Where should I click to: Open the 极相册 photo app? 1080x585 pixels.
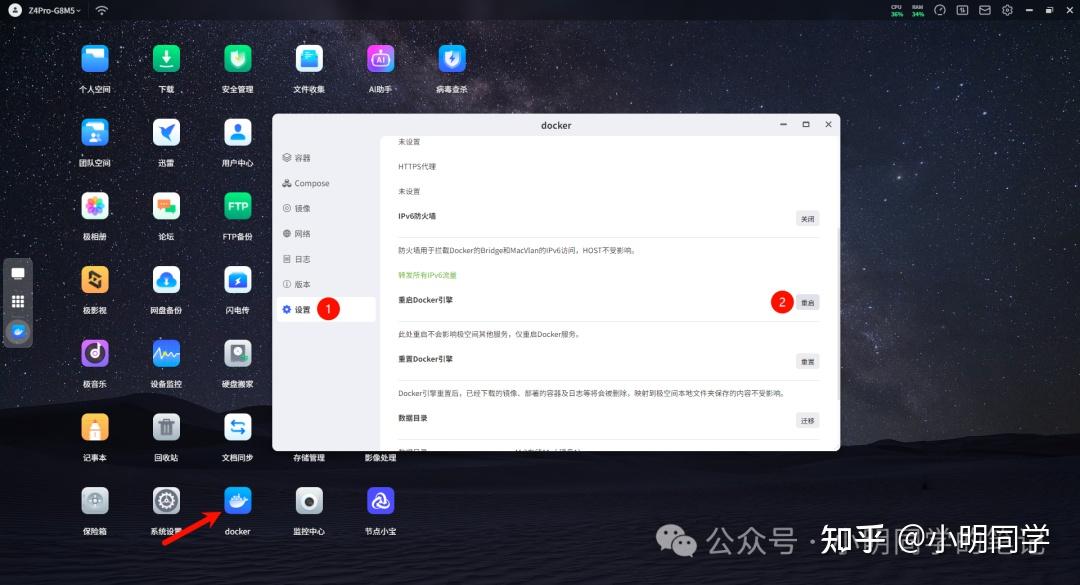pyautogui.click(x=95, y=207)
